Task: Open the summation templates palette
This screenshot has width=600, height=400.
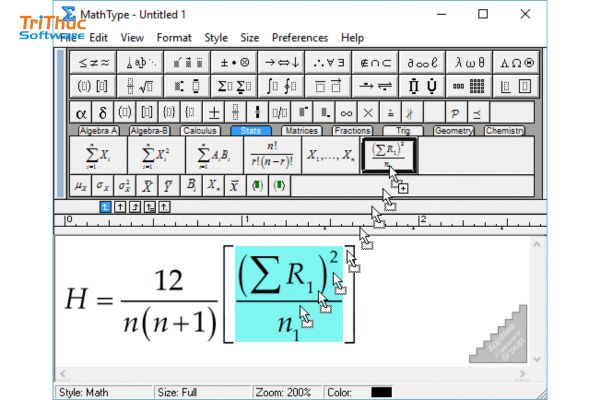Action: coord(234,86)
